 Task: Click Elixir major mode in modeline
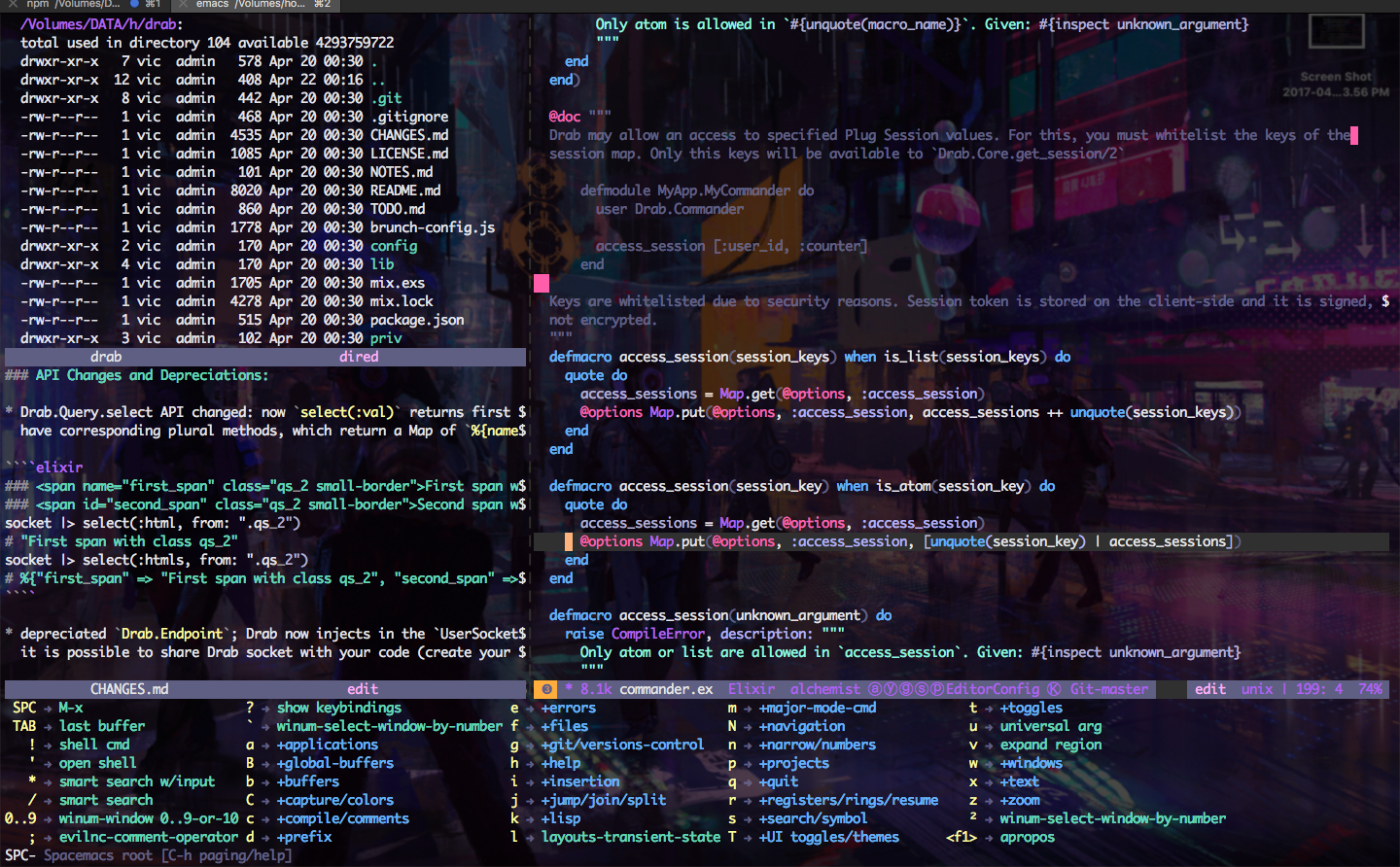click(751, 689)
